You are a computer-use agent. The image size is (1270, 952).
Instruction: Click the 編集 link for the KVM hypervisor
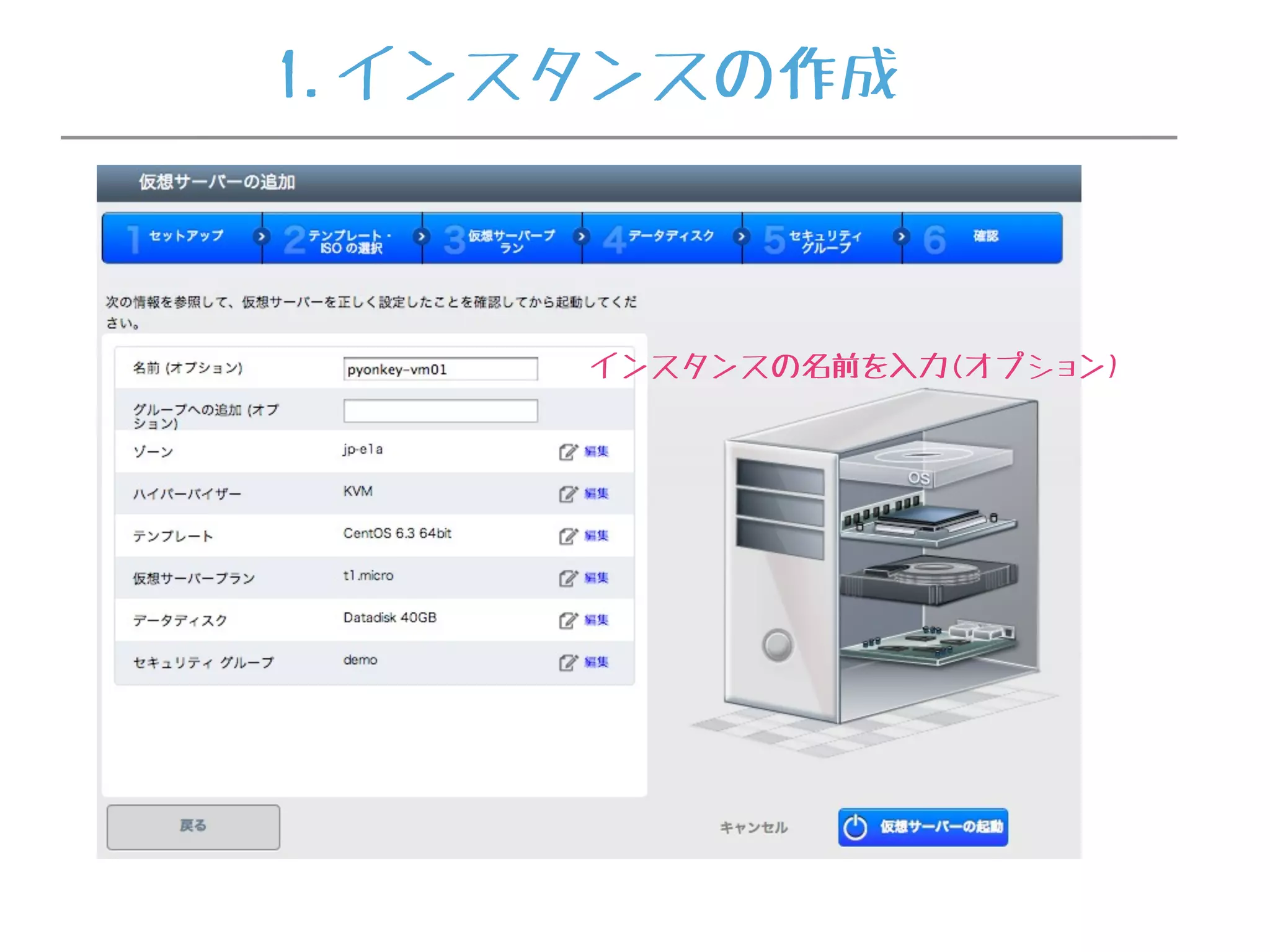pos(597,494)
